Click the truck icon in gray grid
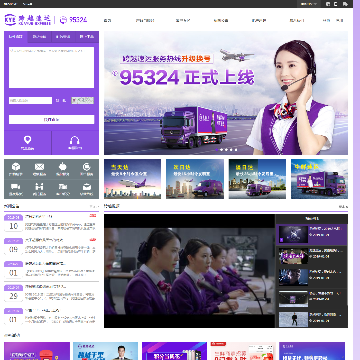 pos(16,187)
